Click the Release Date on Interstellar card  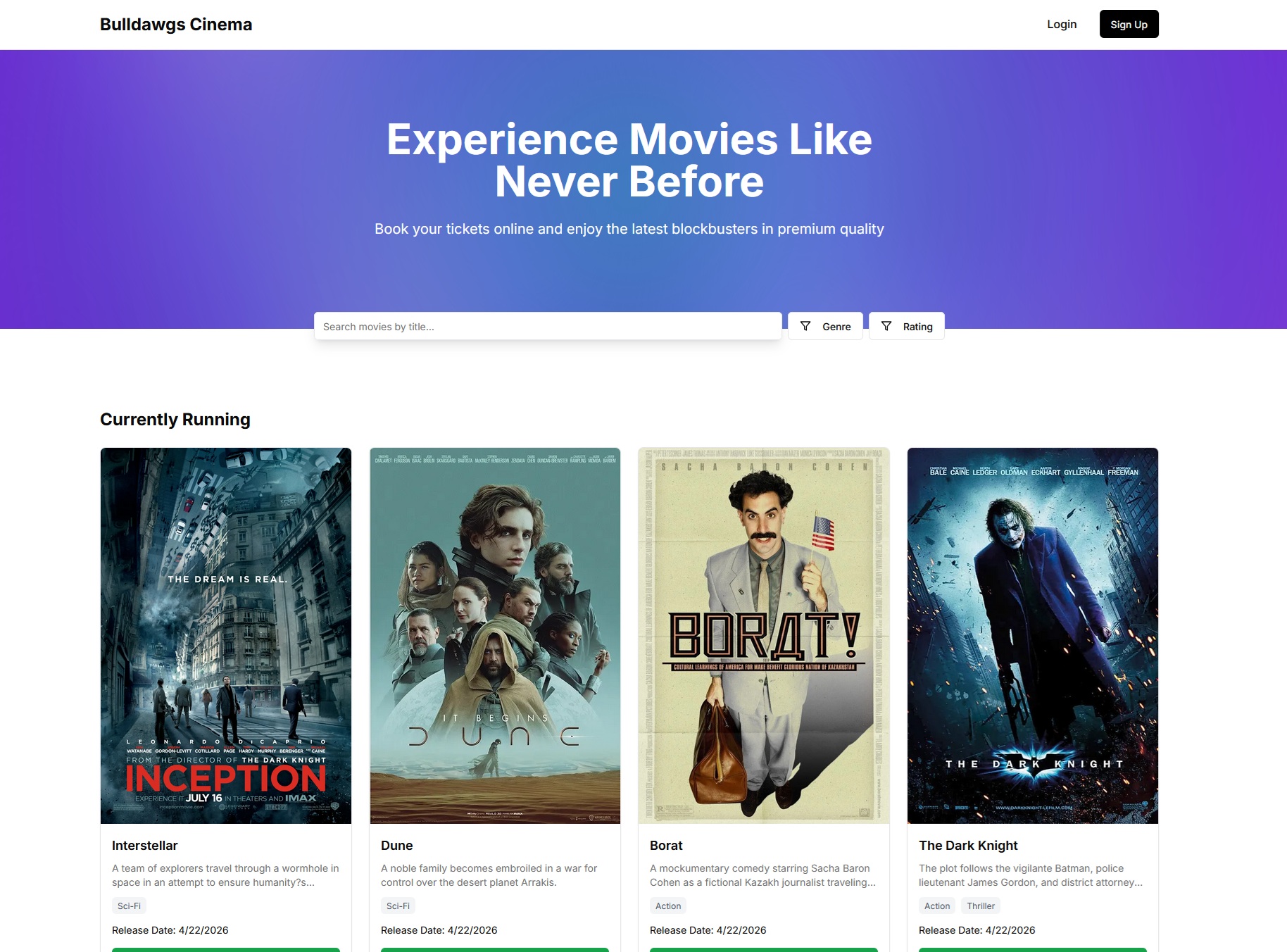tap(170, 930)
